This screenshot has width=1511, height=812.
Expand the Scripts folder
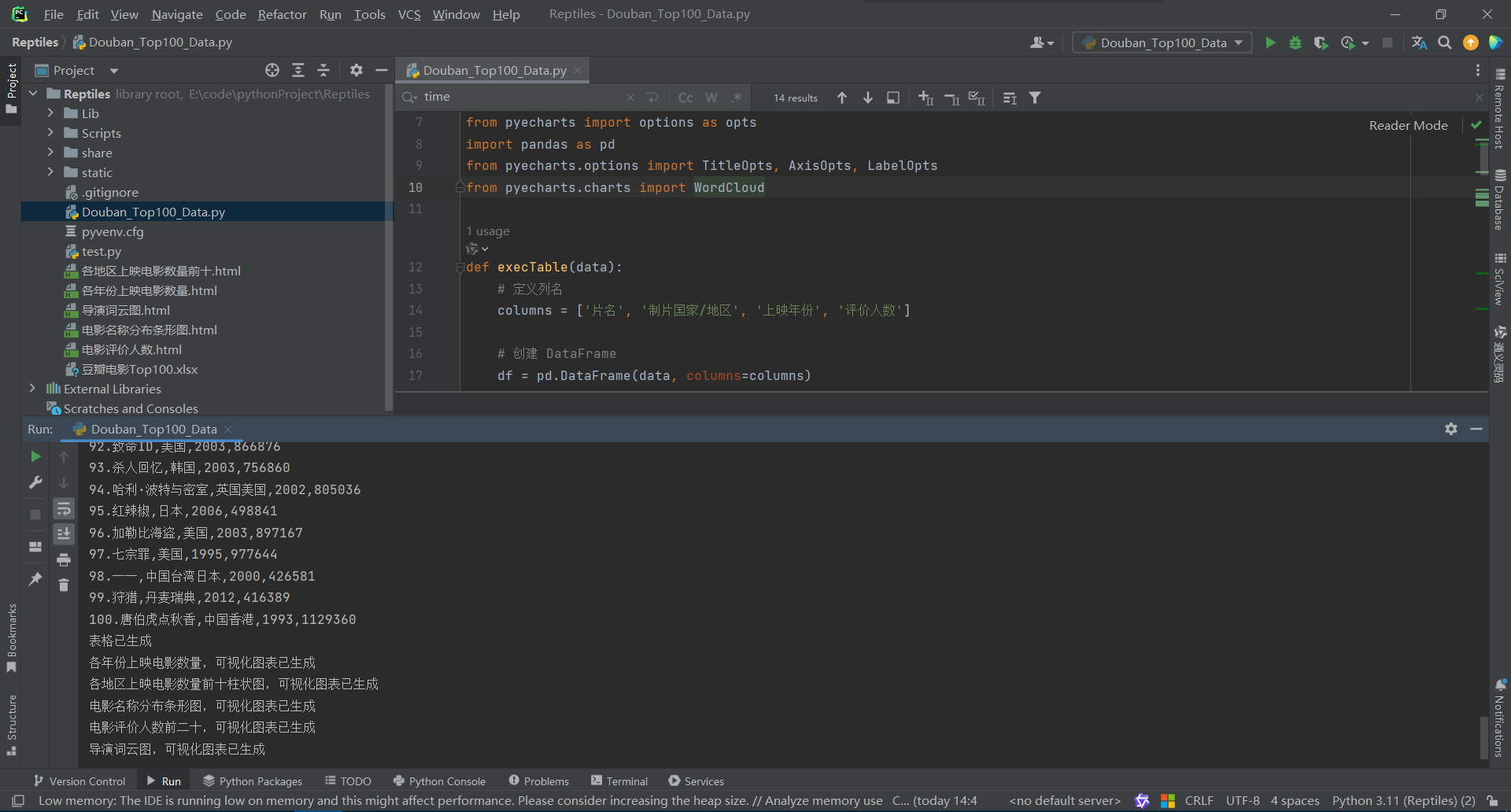coord(50,133)
